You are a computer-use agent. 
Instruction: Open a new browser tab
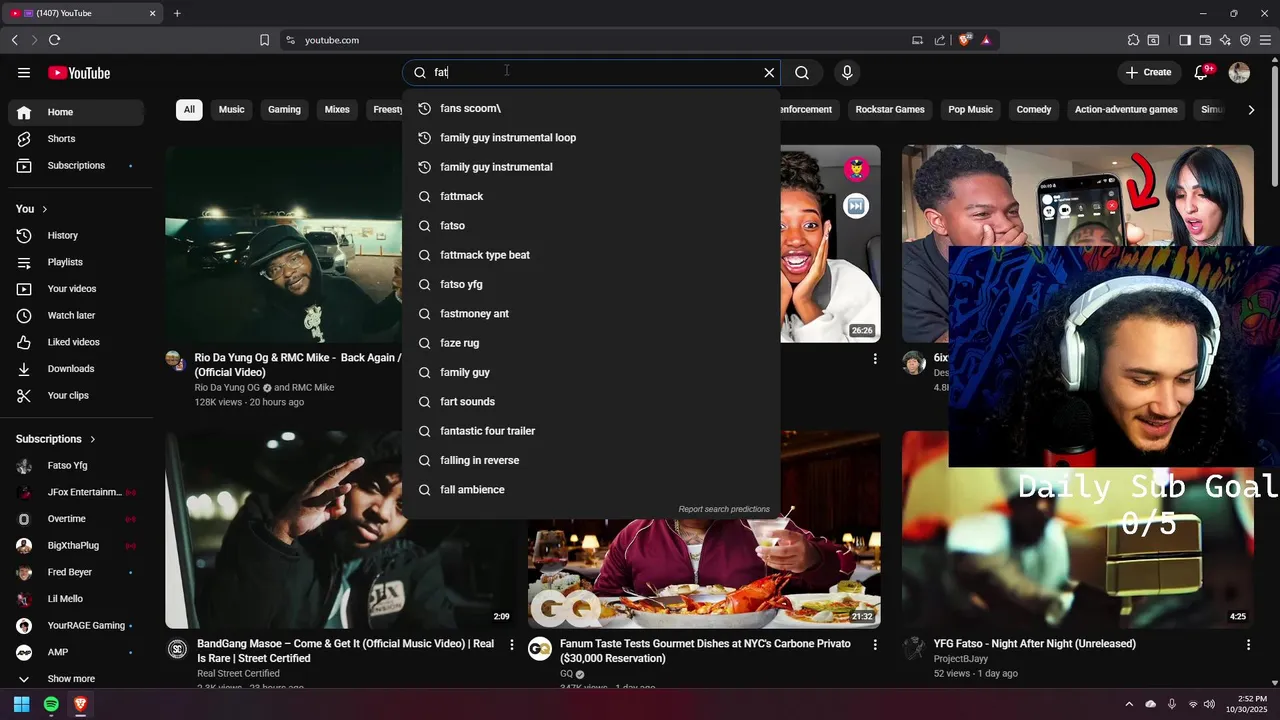177,13
